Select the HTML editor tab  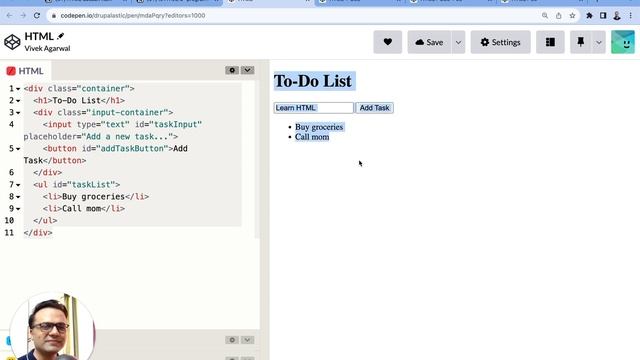pos(25,71)
